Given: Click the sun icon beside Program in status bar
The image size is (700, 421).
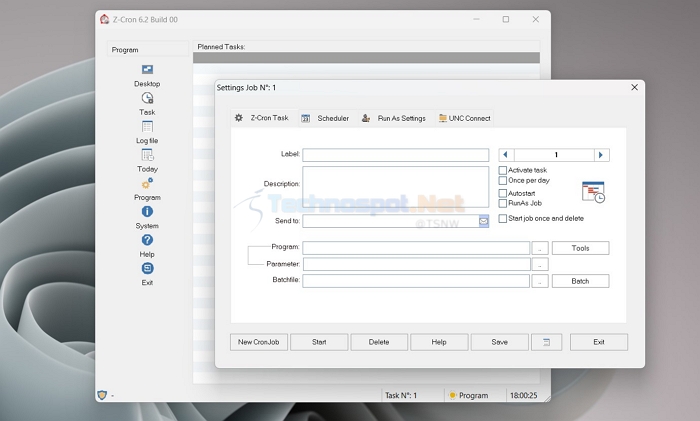Looking at the screenshot, I should point(452,395).
